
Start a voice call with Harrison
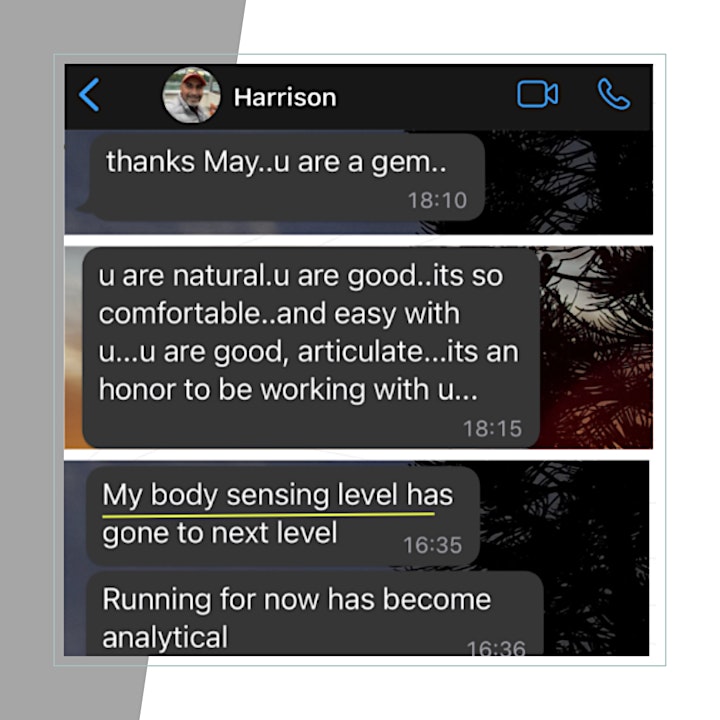(x=614, y=95)
